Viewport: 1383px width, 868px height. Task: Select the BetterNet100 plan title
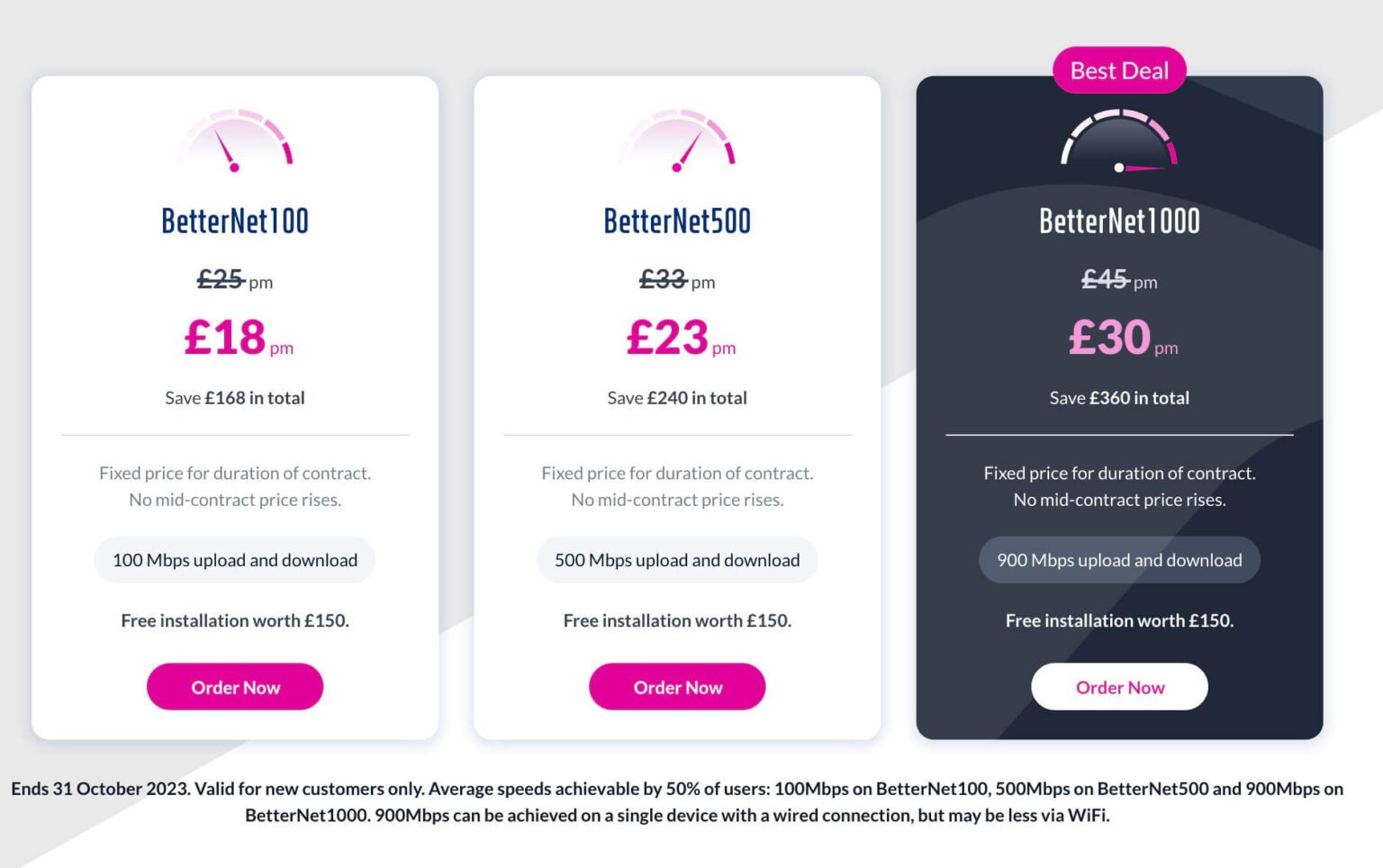tap(235, 219)
